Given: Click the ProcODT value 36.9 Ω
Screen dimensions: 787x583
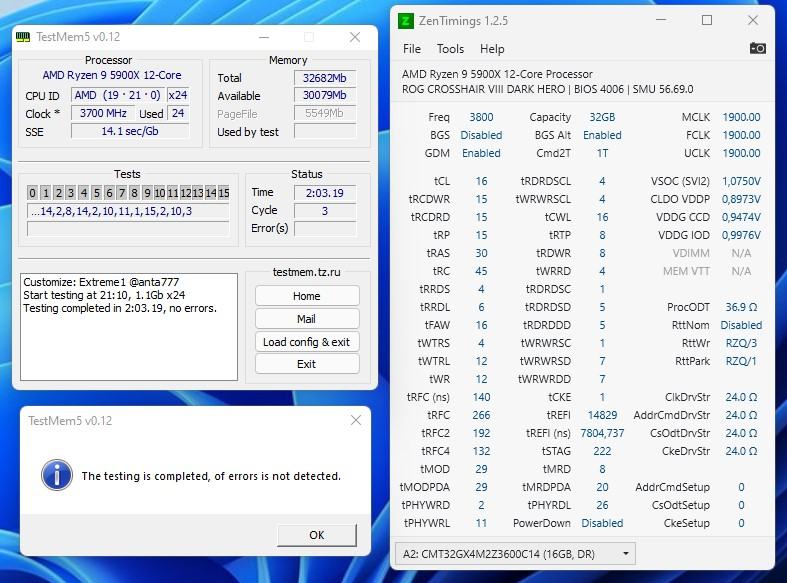Looking at the screenshot, I should pos(741,307).
